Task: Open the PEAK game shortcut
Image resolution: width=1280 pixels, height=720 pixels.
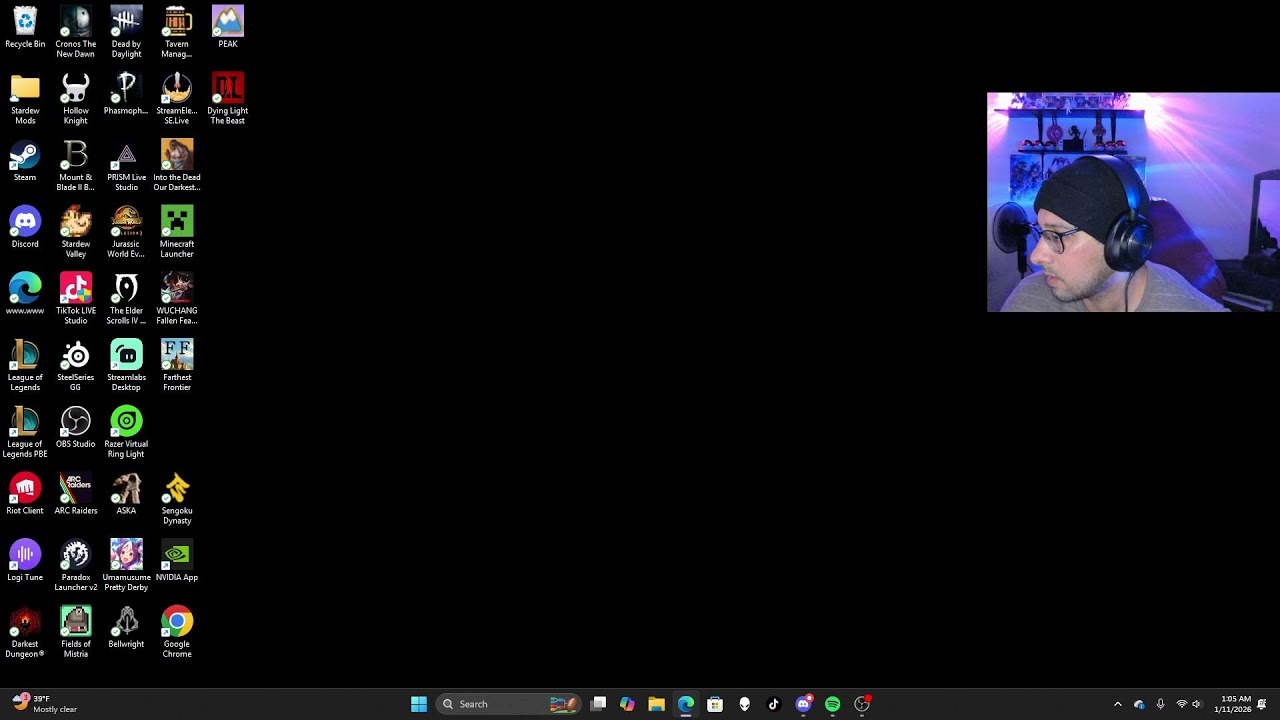Action: (x=228, y=28)
